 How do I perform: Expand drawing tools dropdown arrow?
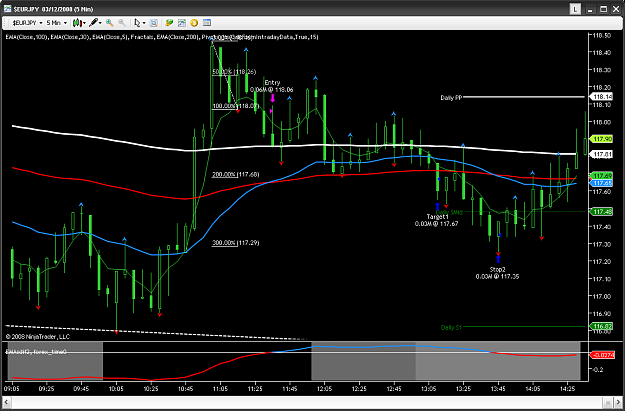pos(100,23)
